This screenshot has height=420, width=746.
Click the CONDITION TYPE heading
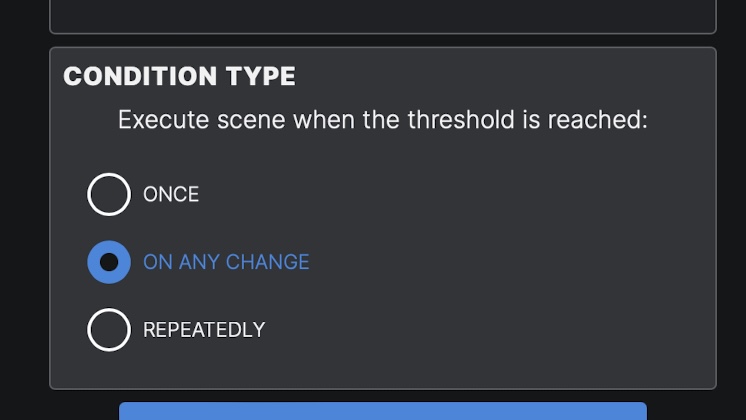179,77
